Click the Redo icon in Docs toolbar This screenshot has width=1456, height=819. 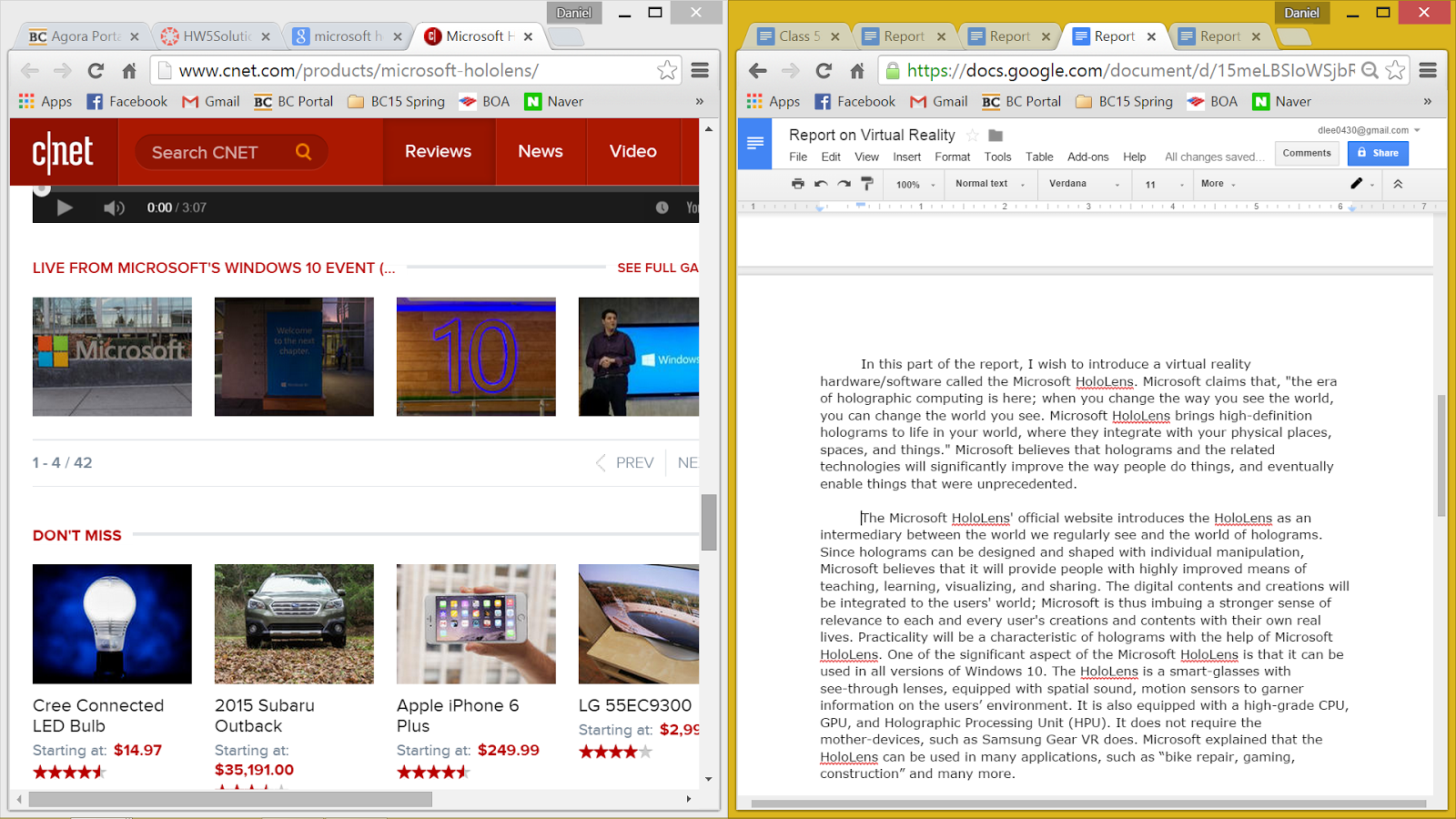[844, 184]
